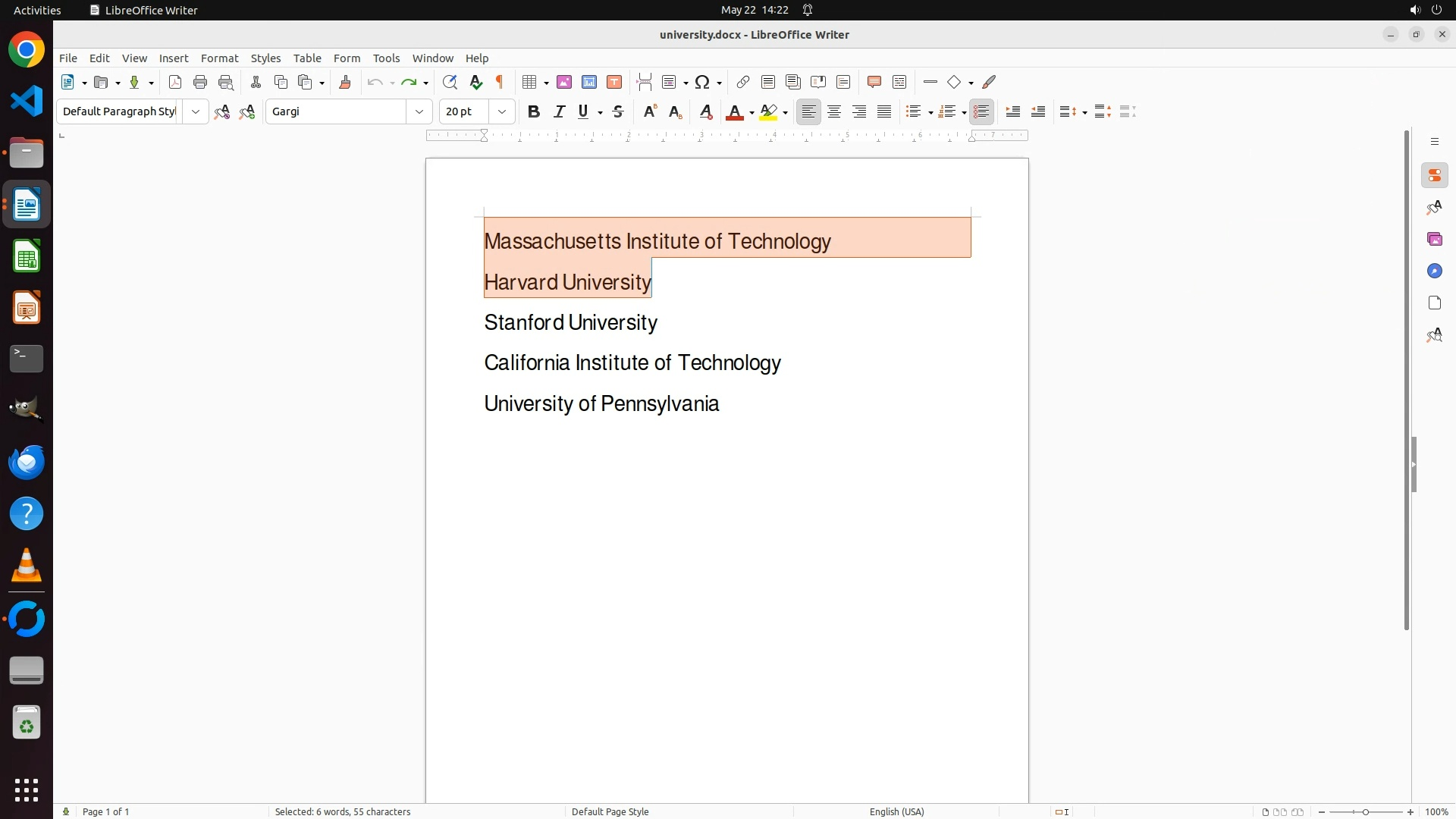This screenshot has height=819, width=1456.
Task: Insert a hyperlink with toolbar icon
Action: [743, 82]
